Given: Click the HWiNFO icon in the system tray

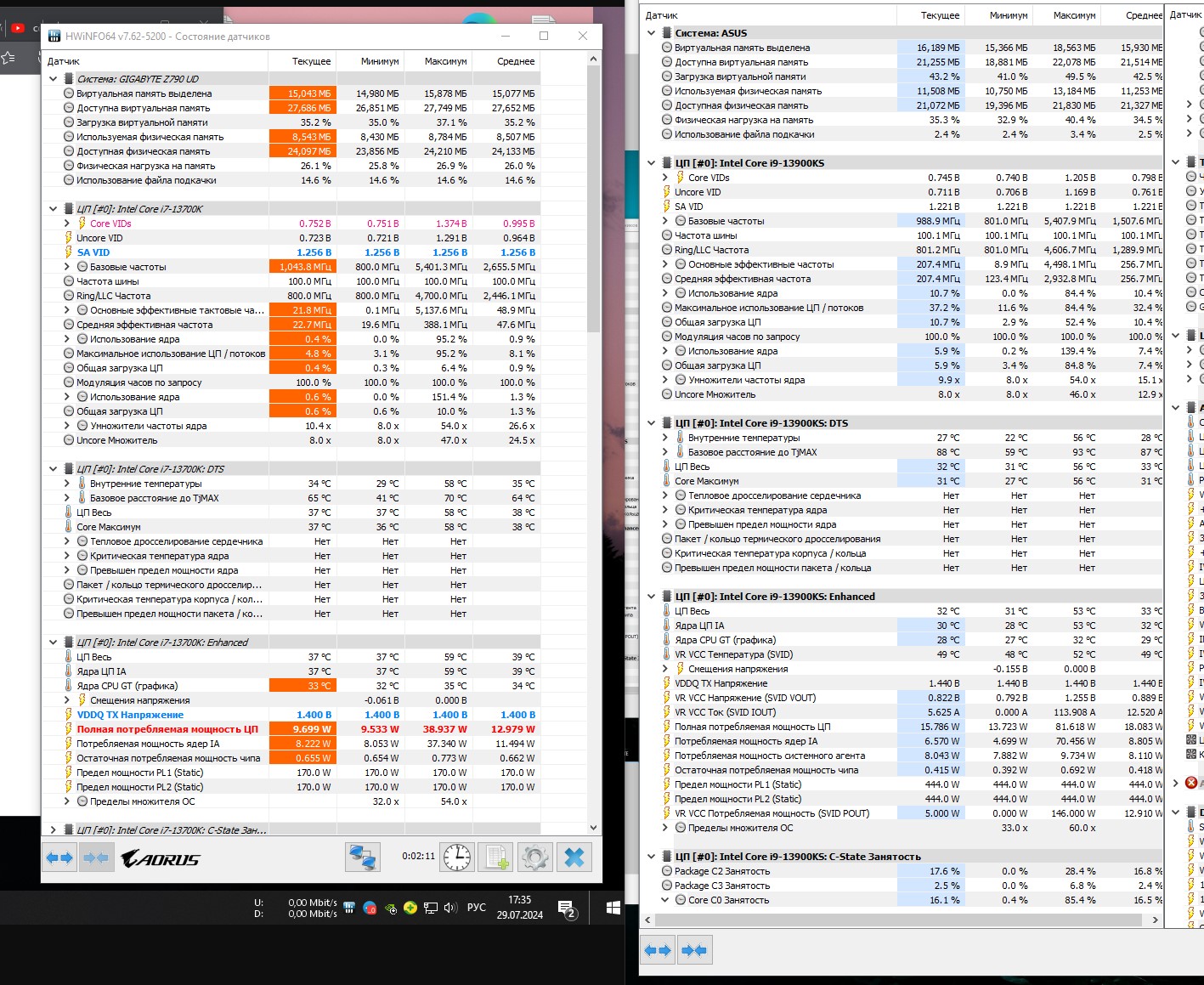Looking at the screenshot, I should (349, 908).
